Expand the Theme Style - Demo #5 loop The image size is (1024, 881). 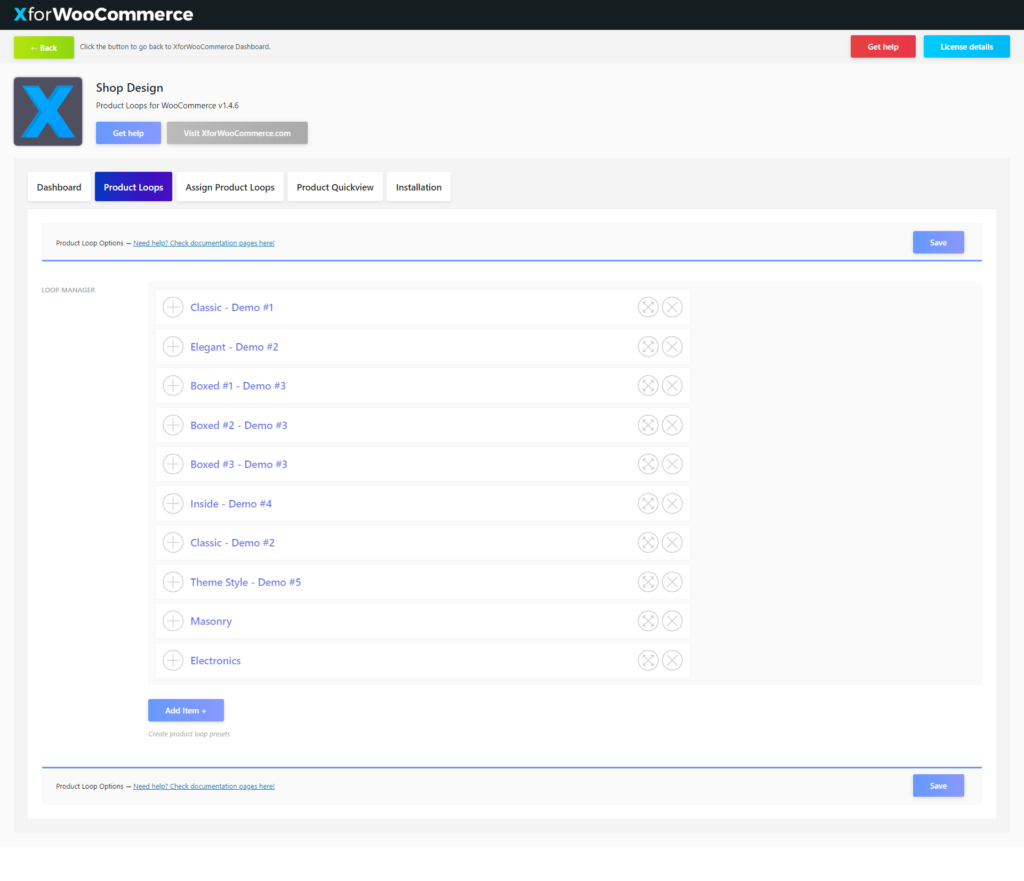click(x=173, y=582)
